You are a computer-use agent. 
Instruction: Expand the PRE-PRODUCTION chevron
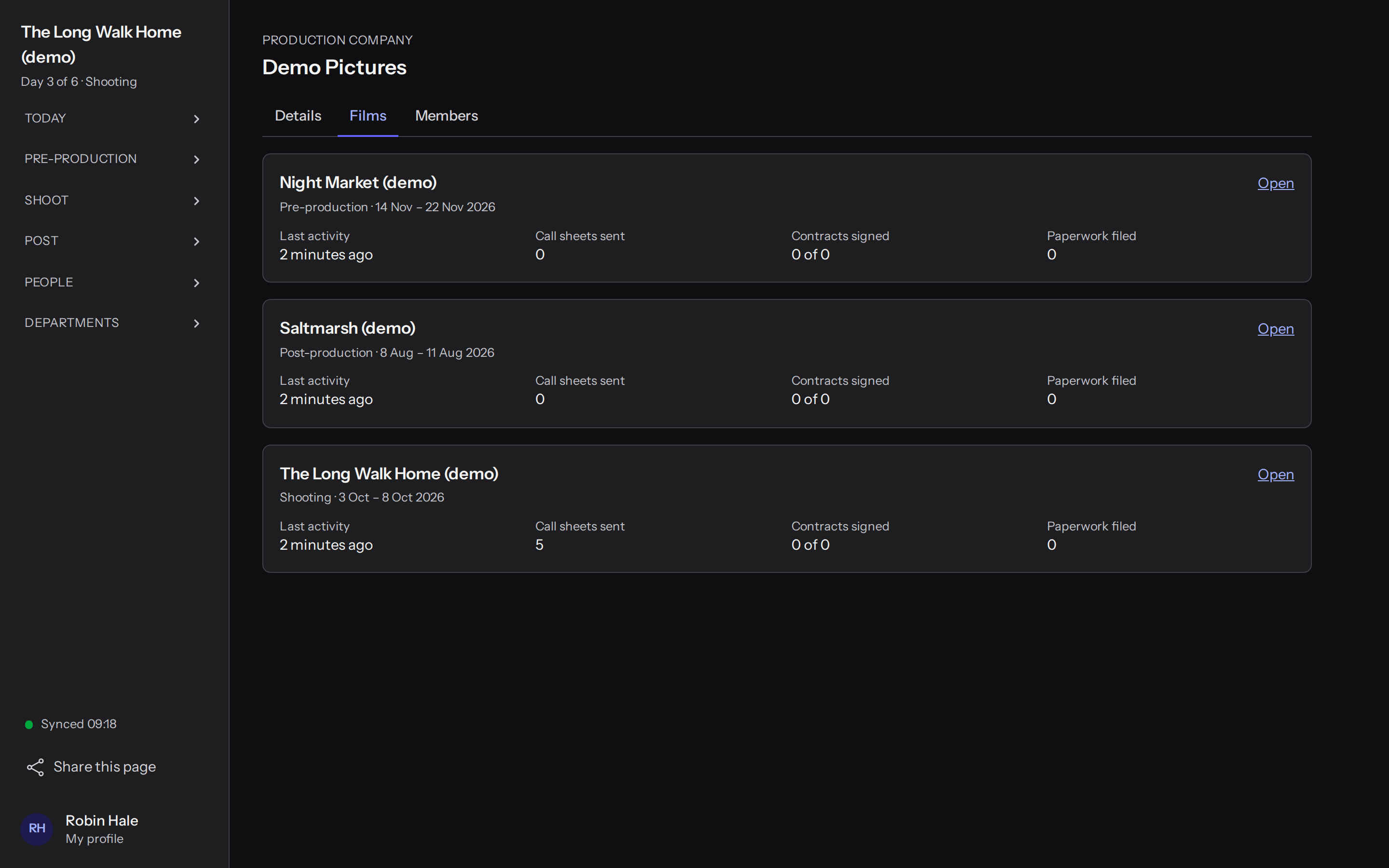click(196, 159)
